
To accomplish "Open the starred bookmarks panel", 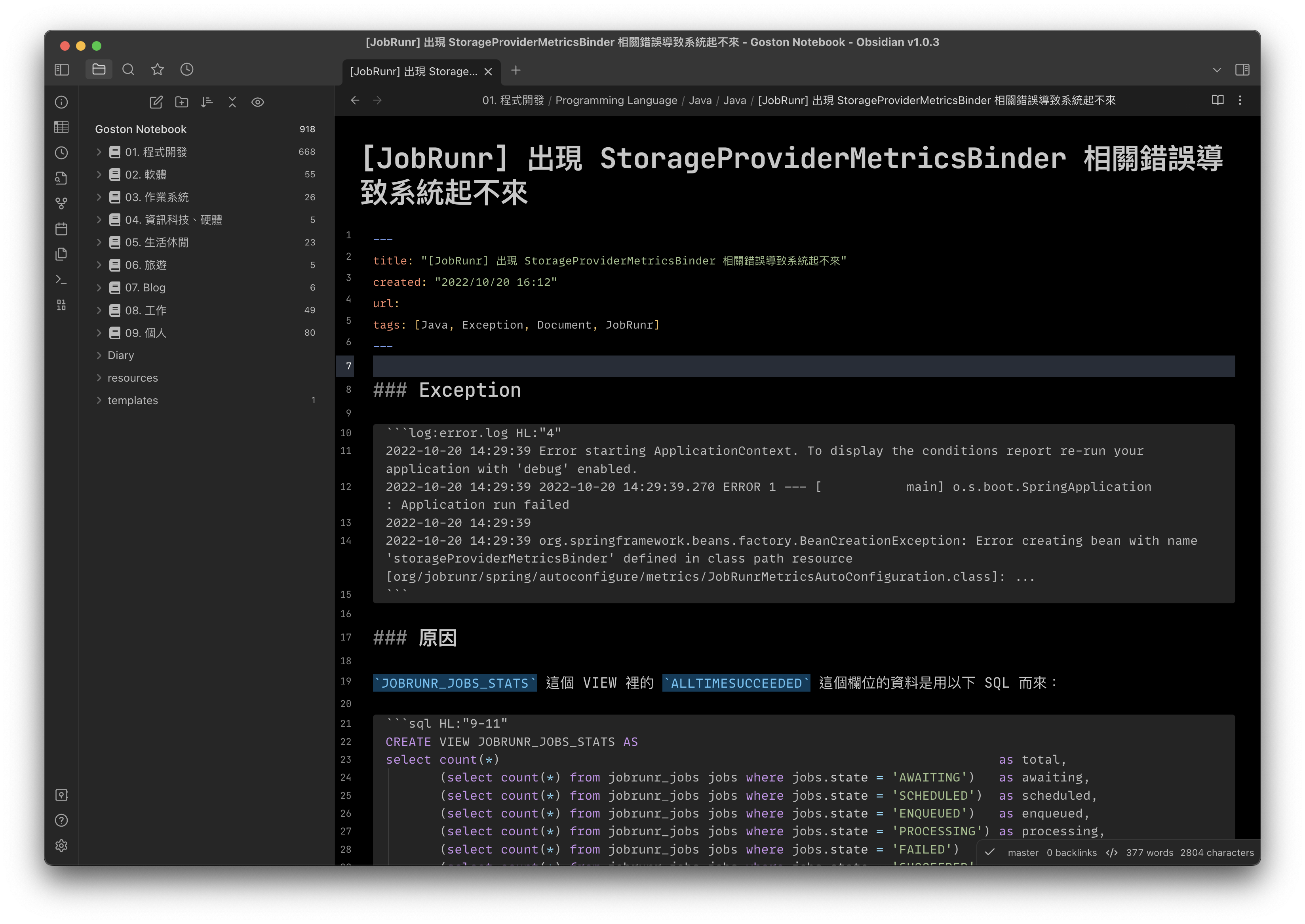I will [158, 69].
